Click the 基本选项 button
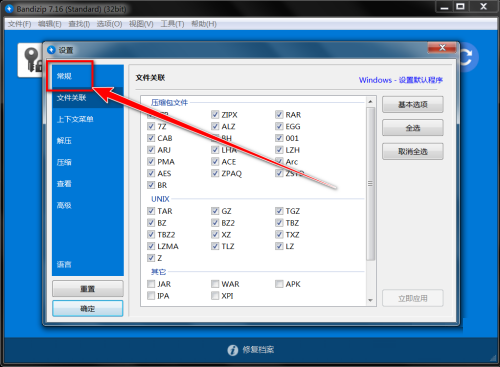 pyautogui.click(x=413, y=105)
